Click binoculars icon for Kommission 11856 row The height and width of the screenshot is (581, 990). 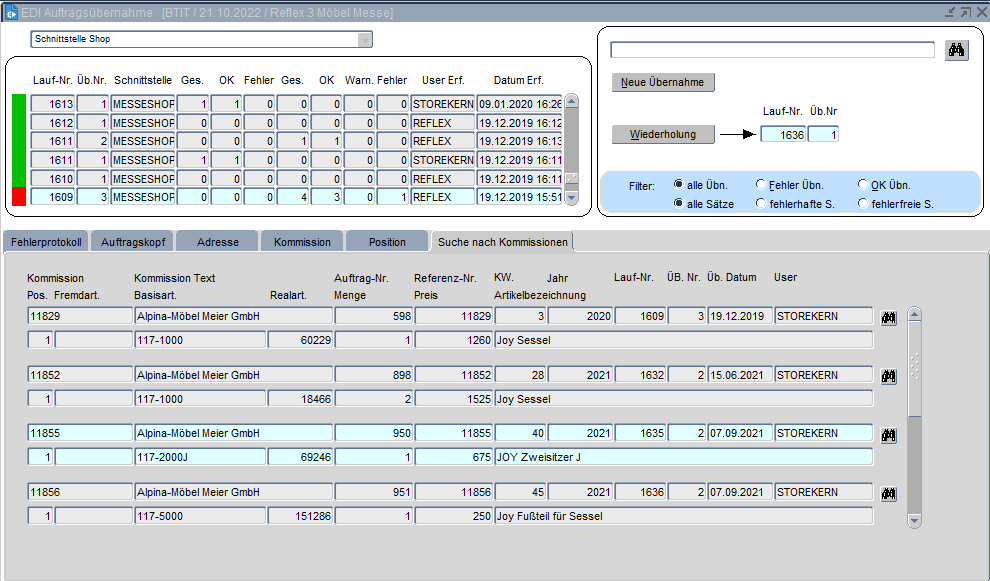[x=888, y=494]
